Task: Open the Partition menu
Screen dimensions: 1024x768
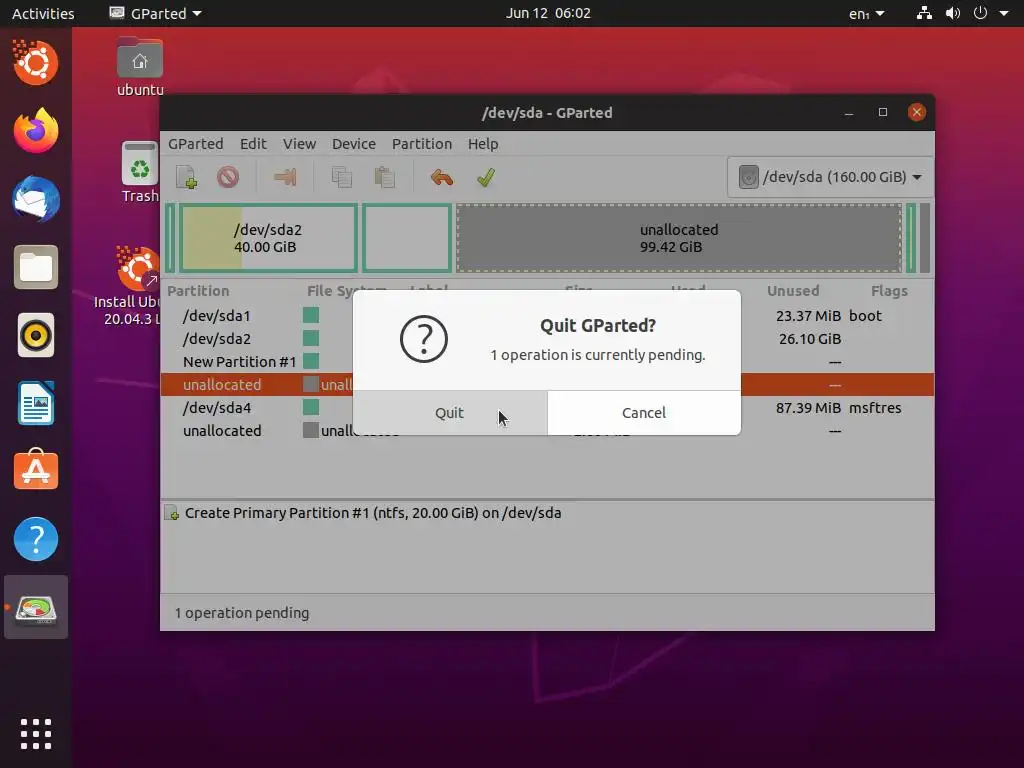Action: coord(422,144)
